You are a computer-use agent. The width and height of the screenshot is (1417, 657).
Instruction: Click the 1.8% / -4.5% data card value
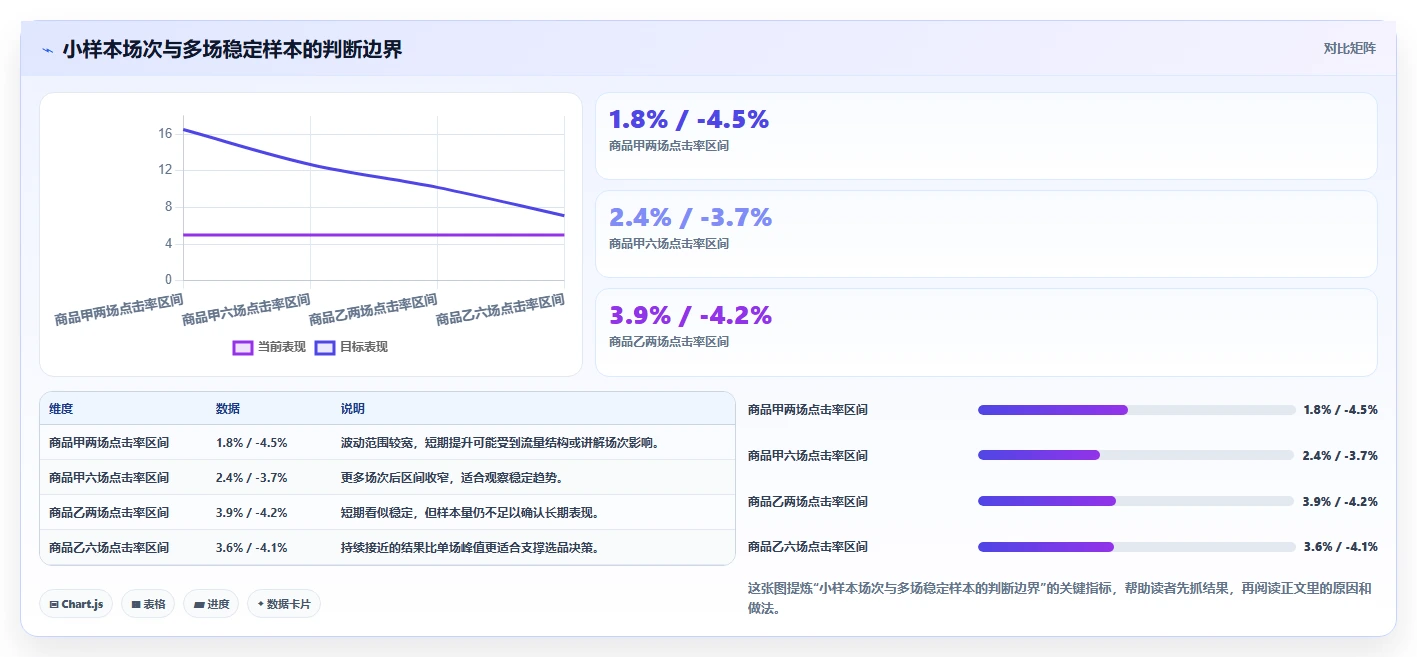(x=689, y=120)
